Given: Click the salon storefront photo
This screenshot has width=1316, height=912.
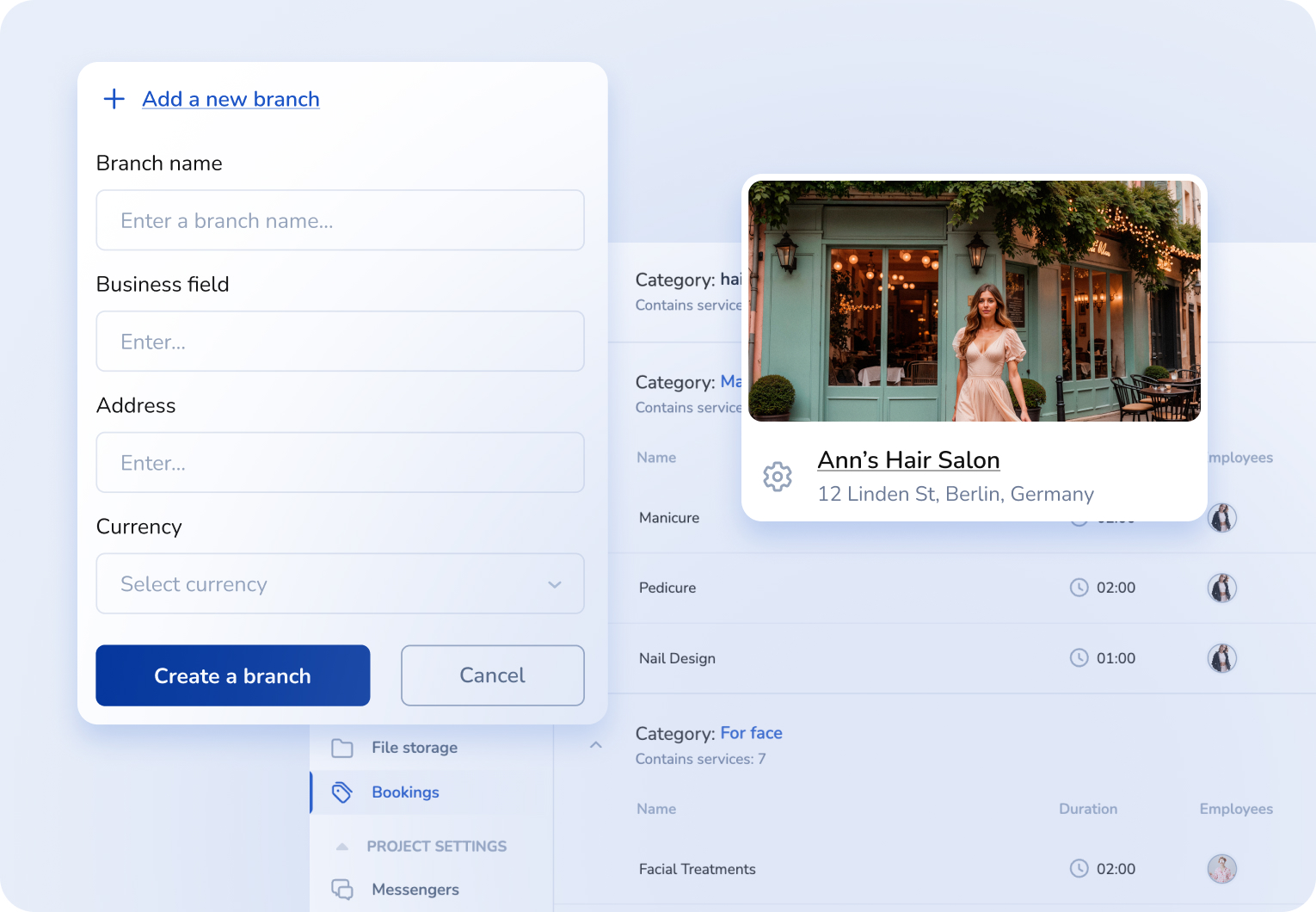Looking at the screenshot, I should pos(974,301).
